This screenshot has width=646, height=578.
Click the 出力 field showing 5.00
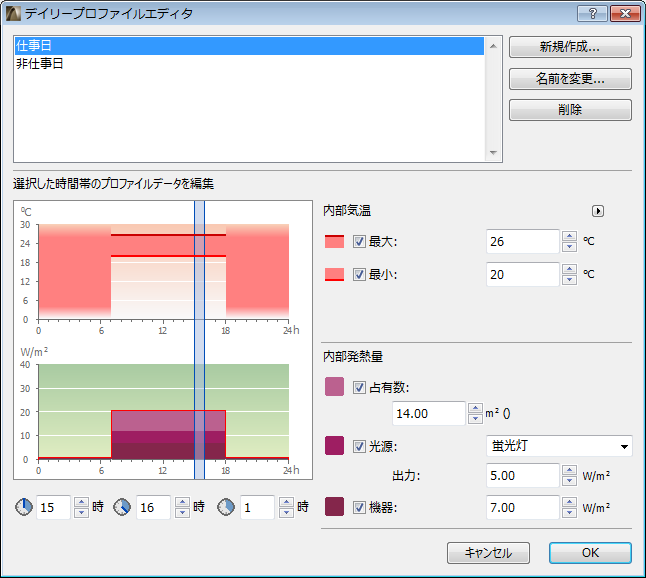[522, 475]
